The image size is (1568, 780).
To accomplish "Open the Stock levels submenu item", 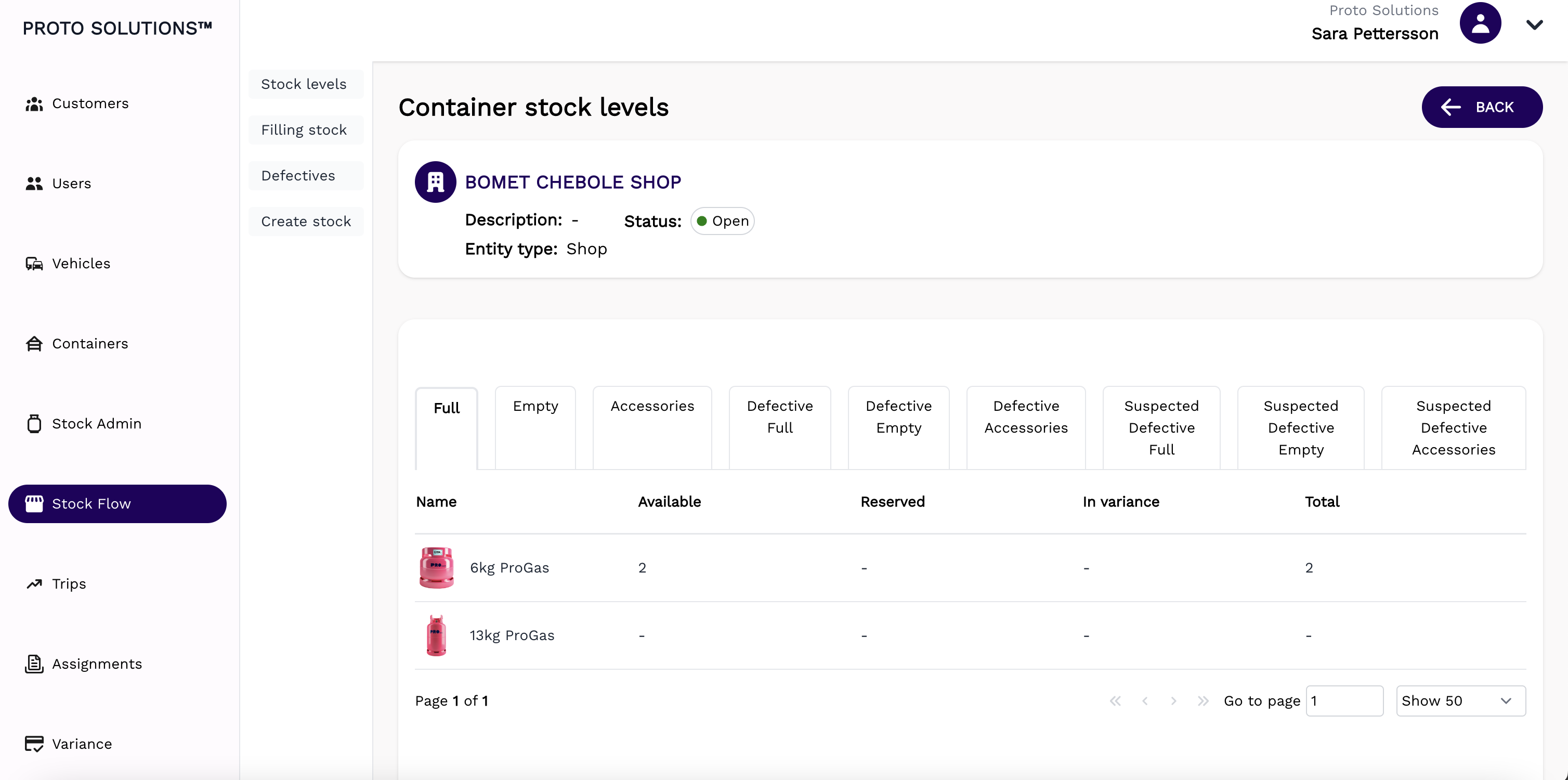I will click(x=306, y=84).
